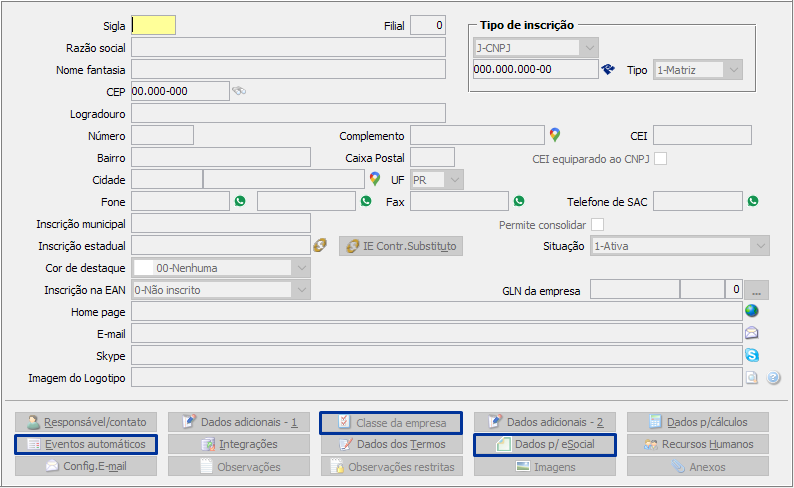Click the CNPJ lookup icon beside inscription number
This screenshot has height=488, width=794.
tap(607, 70)
